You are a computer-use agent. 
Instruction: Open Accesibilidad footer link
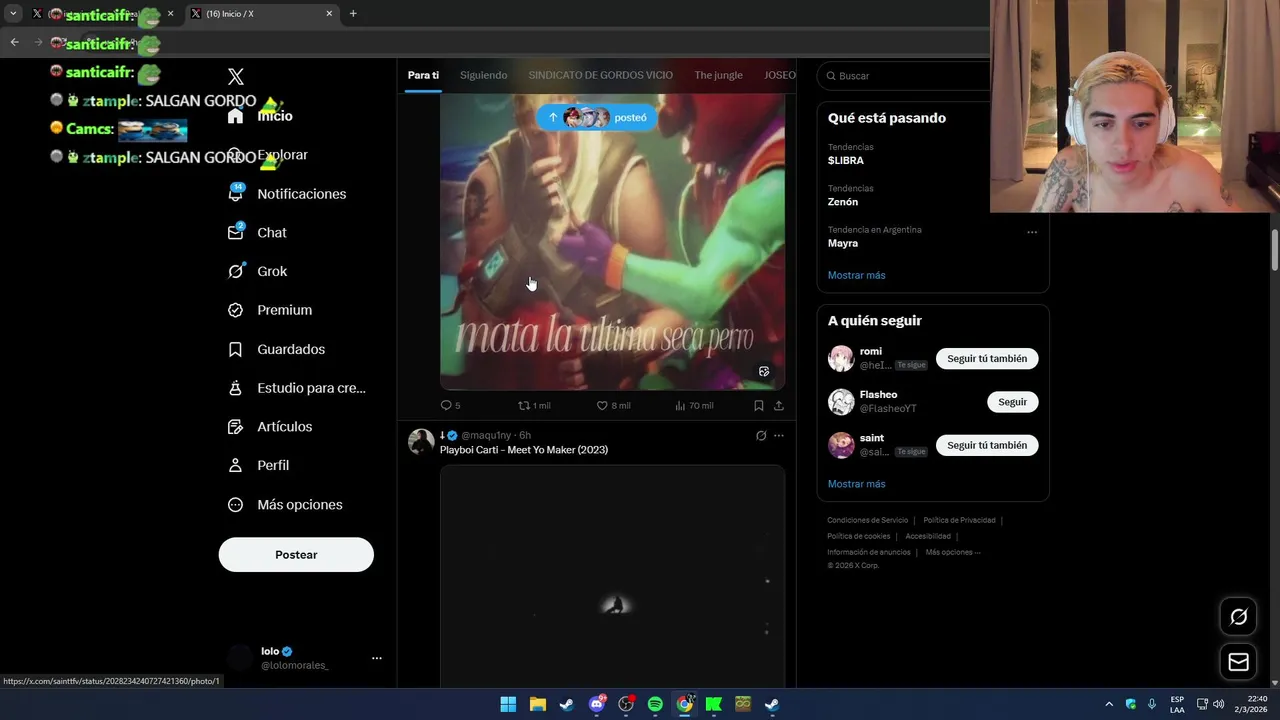(928, 536)
